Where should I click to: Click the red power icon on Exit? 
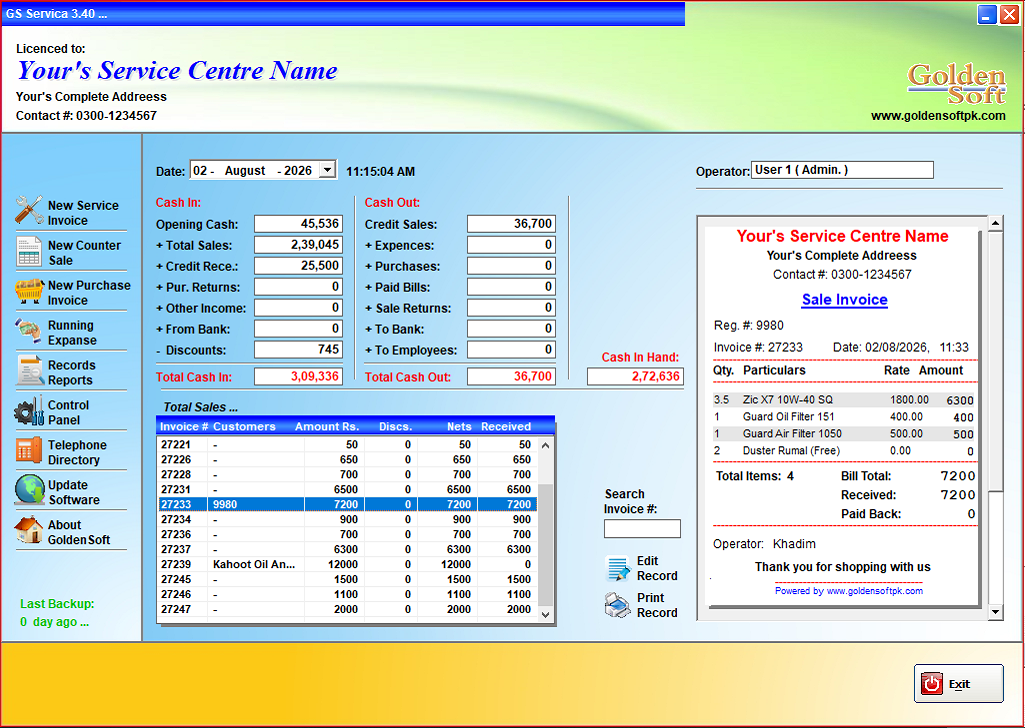coord(932,684)
